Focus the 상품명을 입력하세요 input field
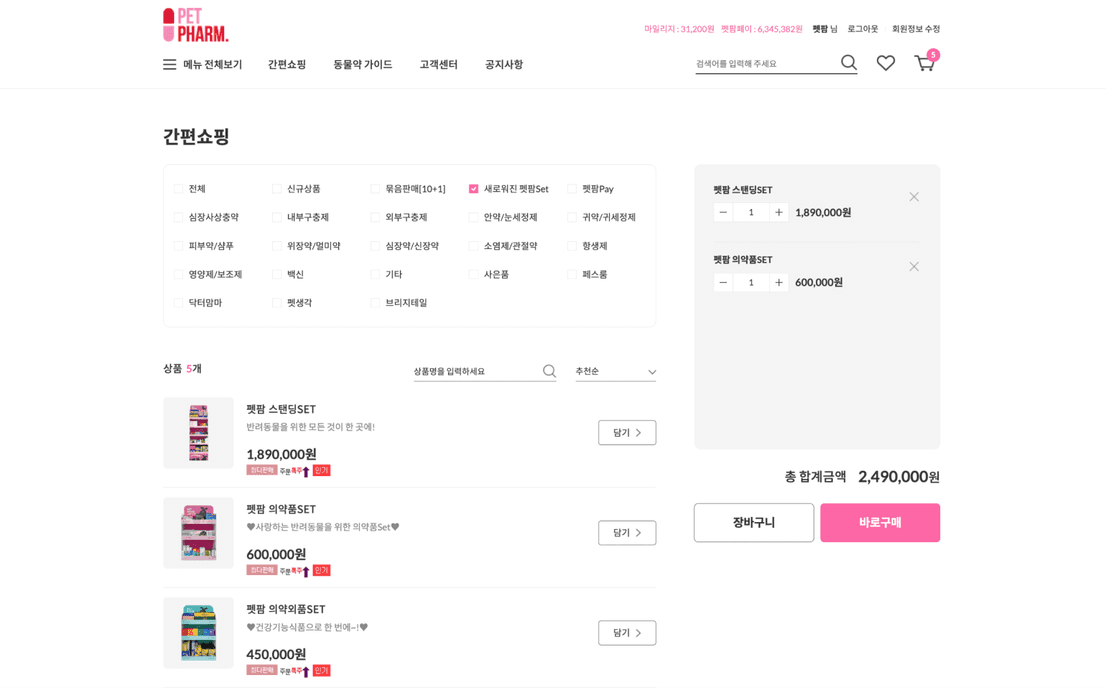The image size is (1106, 690). click(477, 371)
